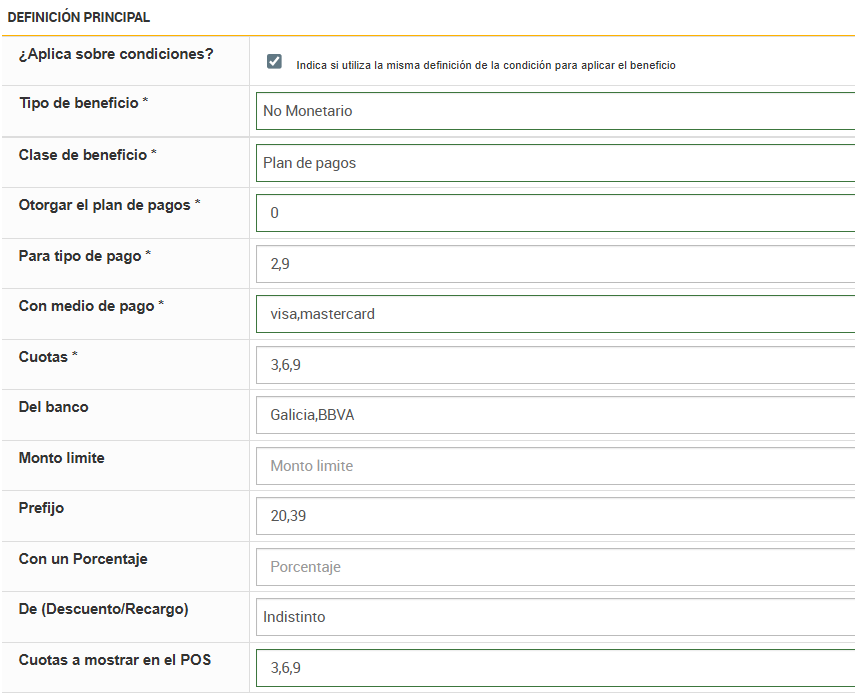This screenshot has width=855, height=693.
Task: Expand the 'Clase de beneficio' selector
Action: (555, 163)
